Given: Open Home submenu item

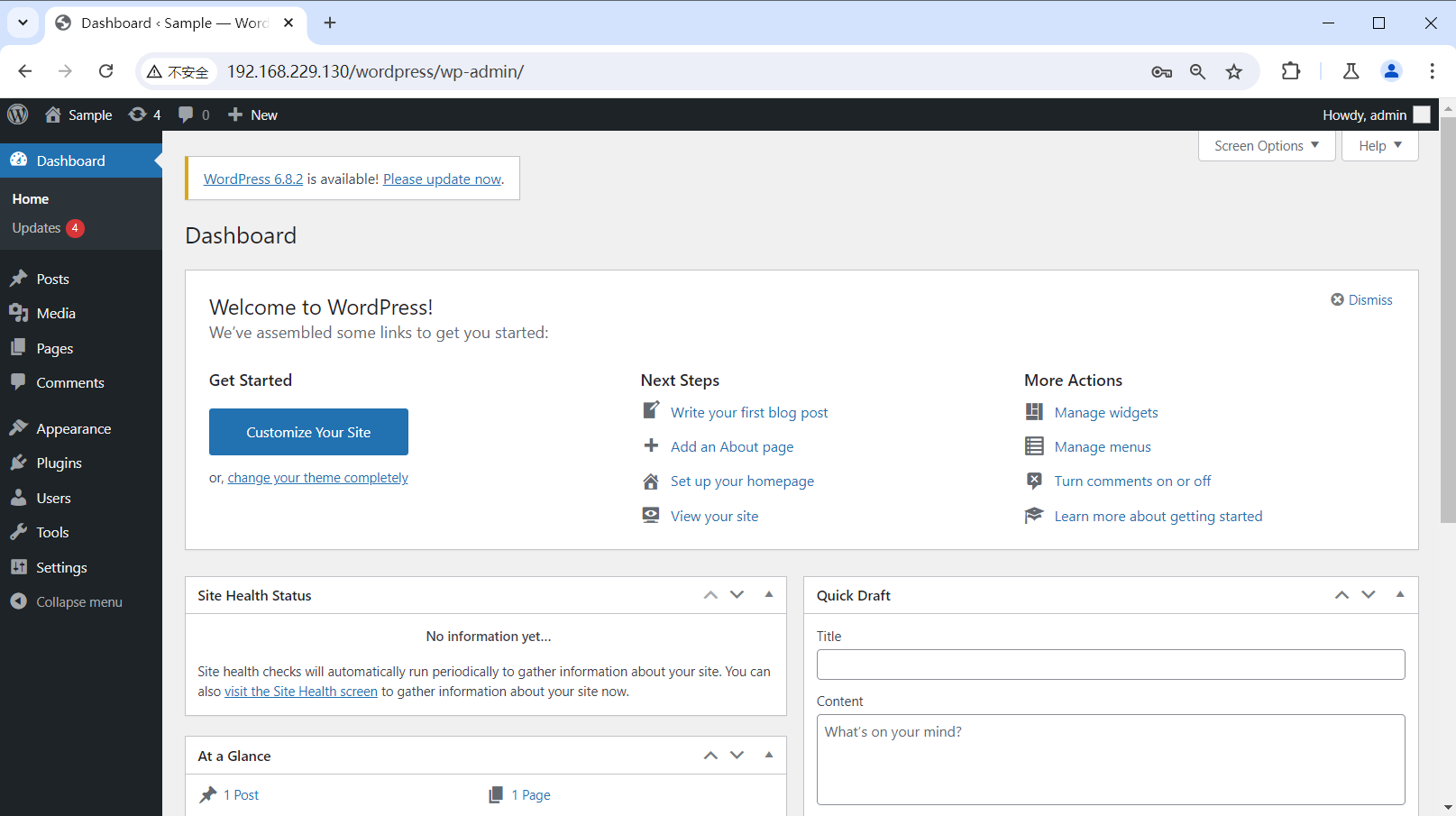Looking at the screenshot, I should point(31,198).
